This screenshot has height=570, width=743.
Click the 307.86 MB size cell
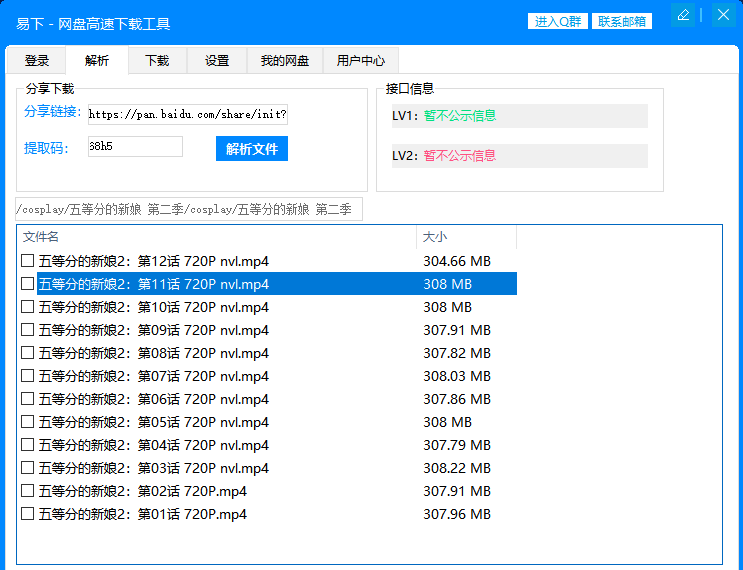point(457,399)
